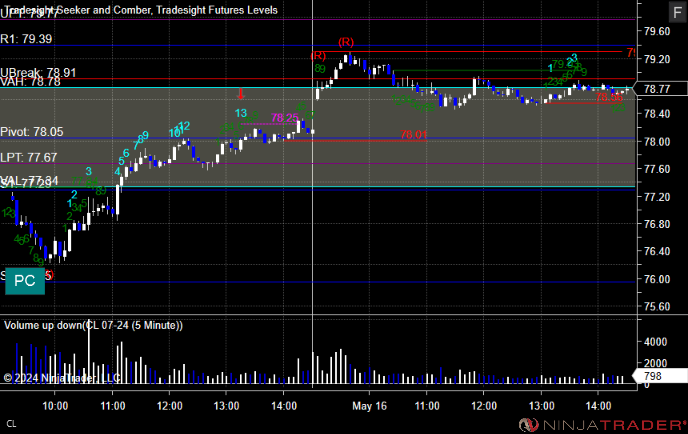Click the red 78.55 price annotation
Image resolution: width=688 pixels, height=434 pixels.
609,97
